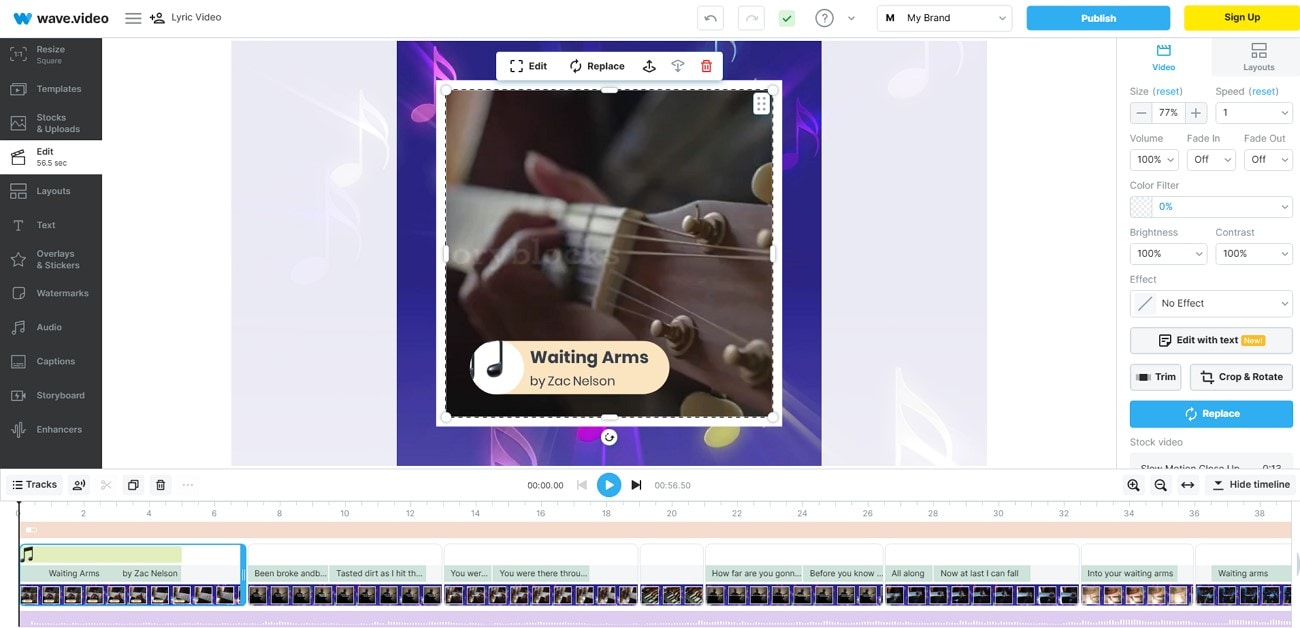
Task: Skip to the next scene
Action: tap(636, 485)
